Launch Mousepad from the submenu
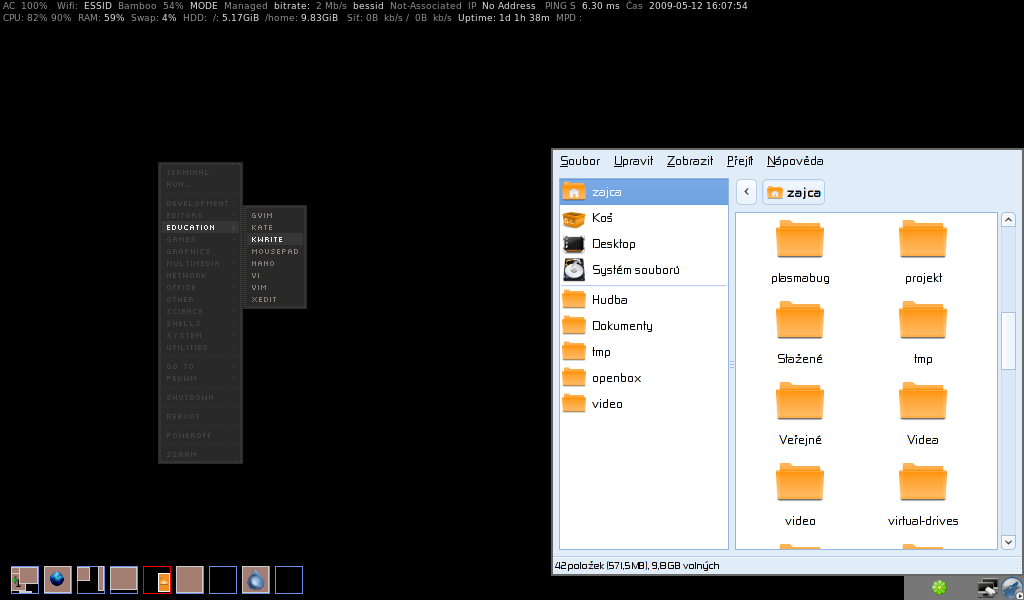1024x600 pixels. coord(275,251)
